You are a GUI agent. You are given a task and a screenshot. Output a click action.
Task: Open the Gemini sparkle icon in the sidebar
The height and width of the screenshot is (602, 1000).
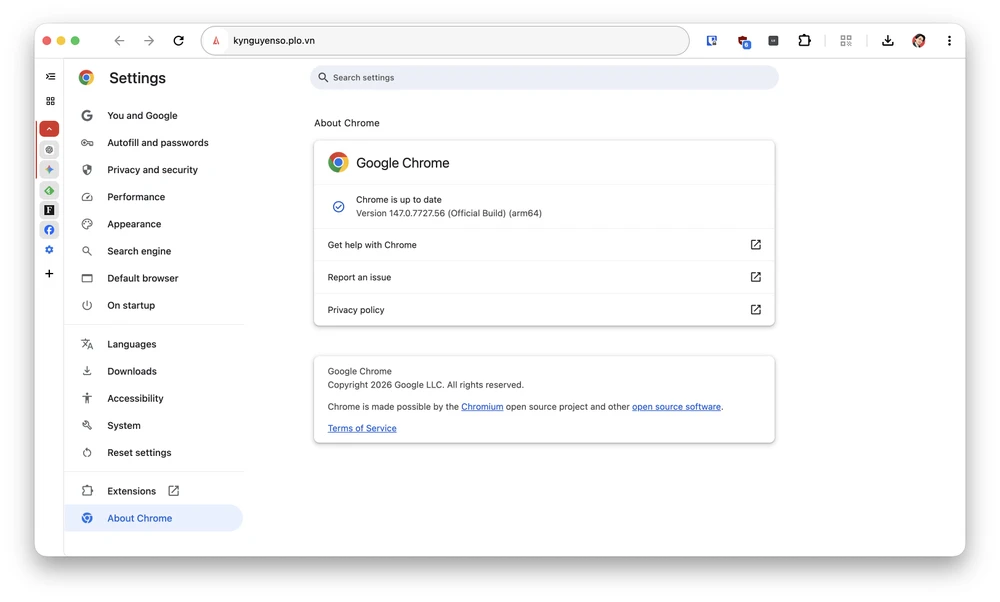49,169
